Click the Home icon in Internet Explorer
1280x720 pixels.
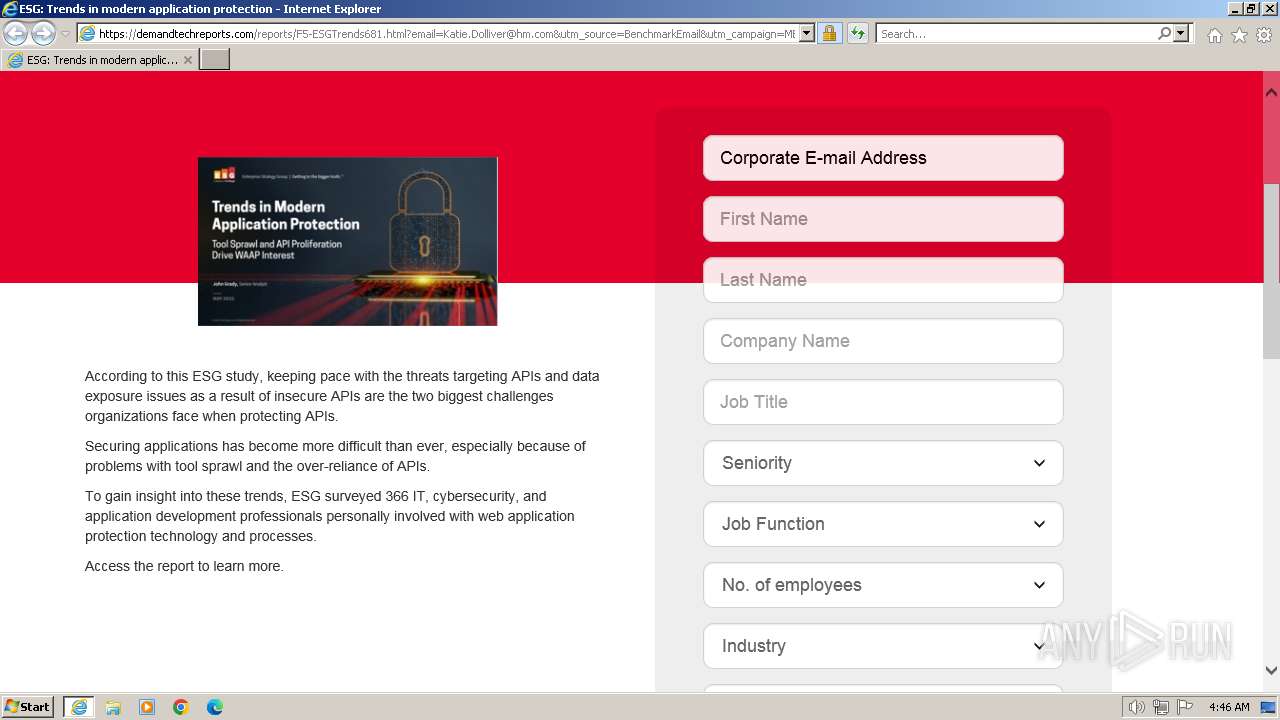point(1214,35)
